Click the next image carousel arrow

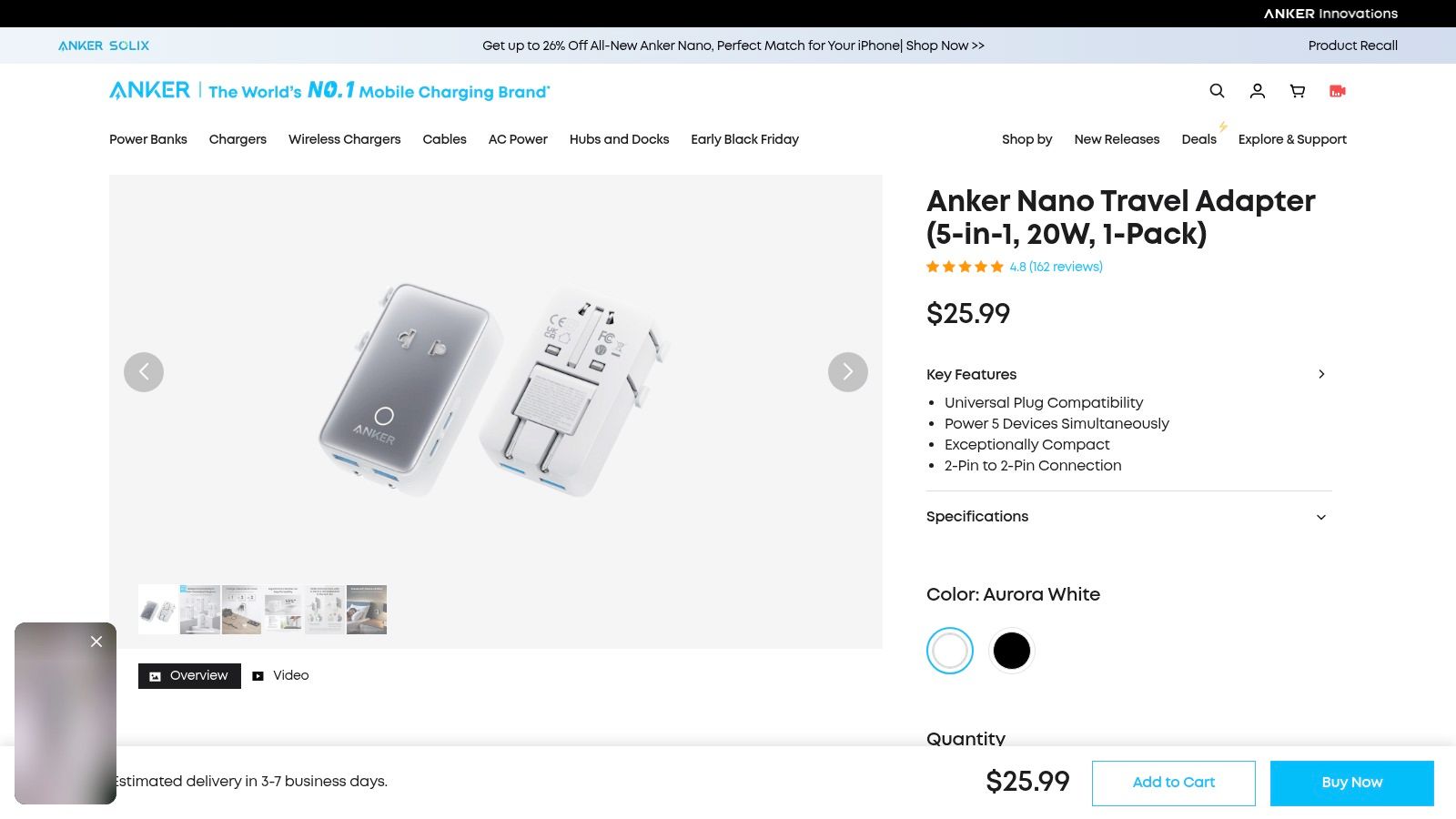(x=847, y=372)
